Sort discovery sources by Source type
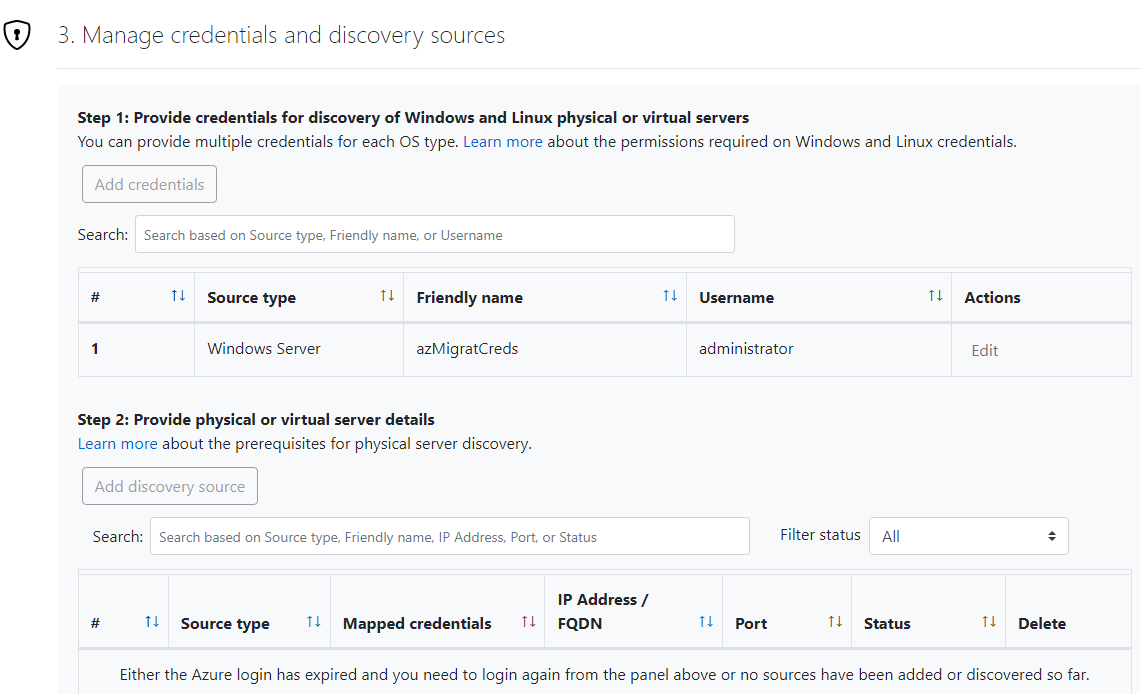 click(x=311, y=621)
